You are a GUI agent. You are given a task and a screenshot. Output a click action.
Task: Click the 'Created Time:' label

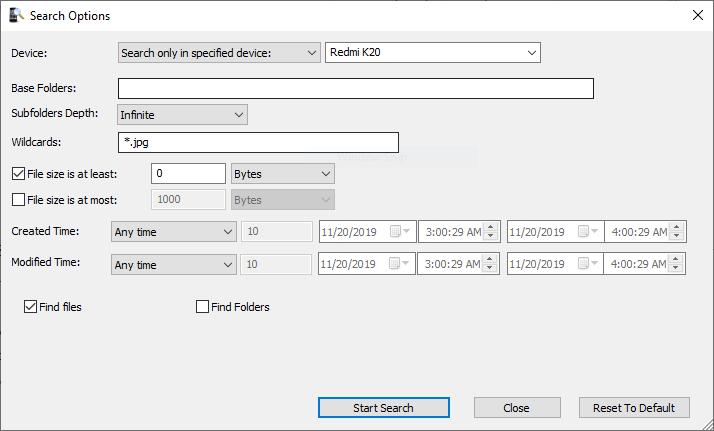click(x=45, y=231)
